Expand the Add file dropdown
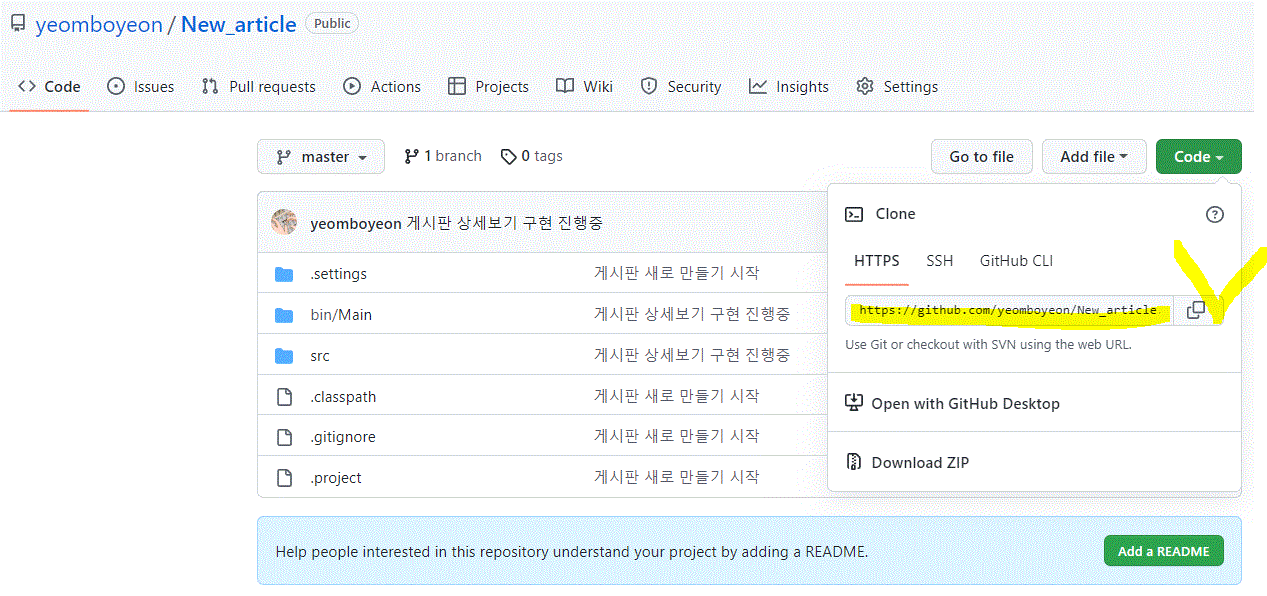1267x596 pixels. [x=1094, y=157]
